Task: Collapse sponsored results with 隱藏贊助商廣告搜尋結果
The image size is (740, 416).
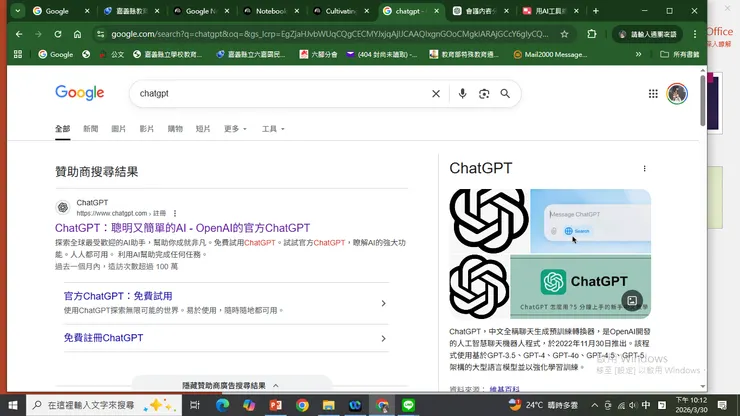Action: [231, 385]
